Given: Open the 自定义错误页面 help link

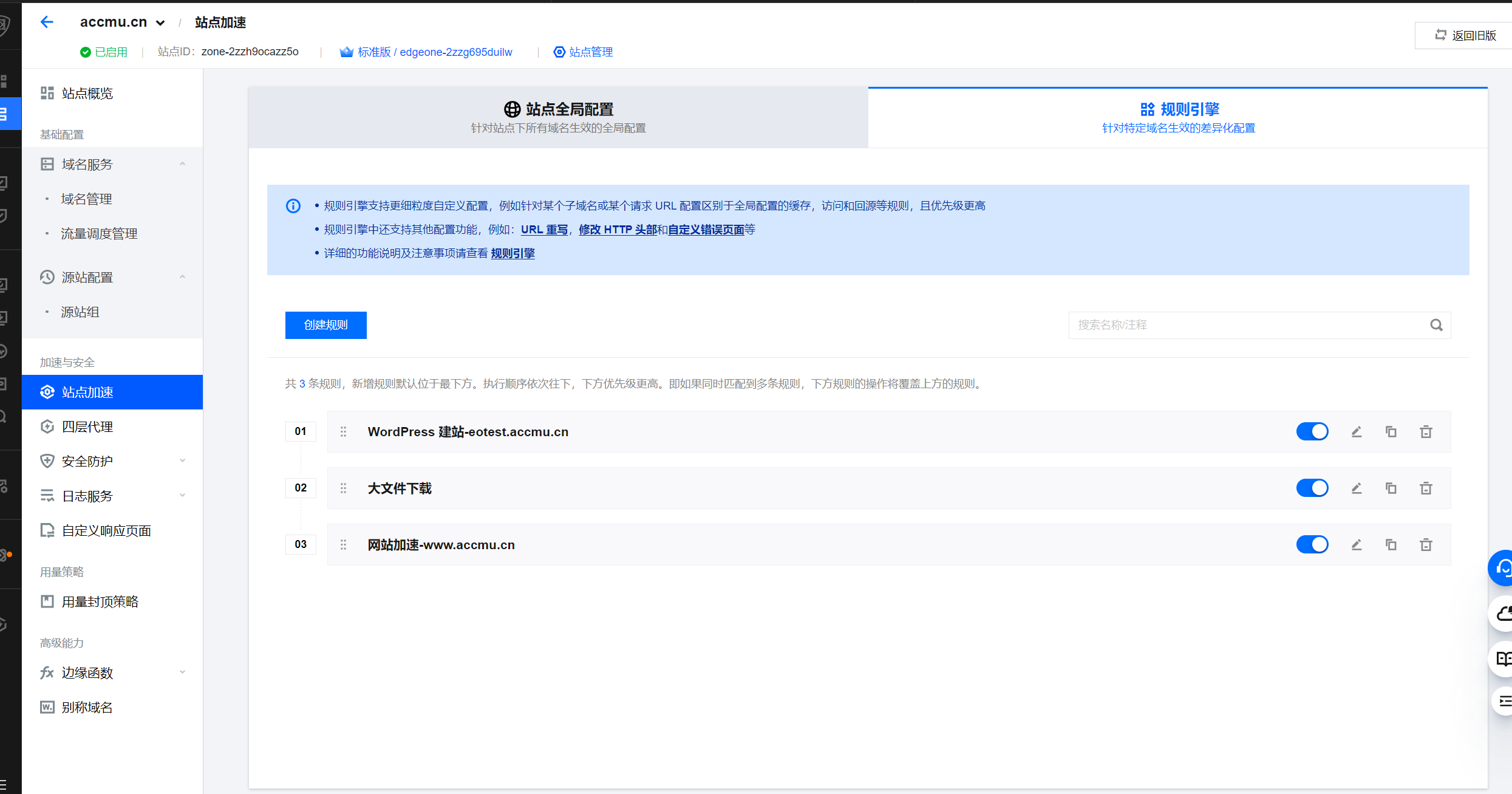Looking at the screenshot, I should coord(706,230).
